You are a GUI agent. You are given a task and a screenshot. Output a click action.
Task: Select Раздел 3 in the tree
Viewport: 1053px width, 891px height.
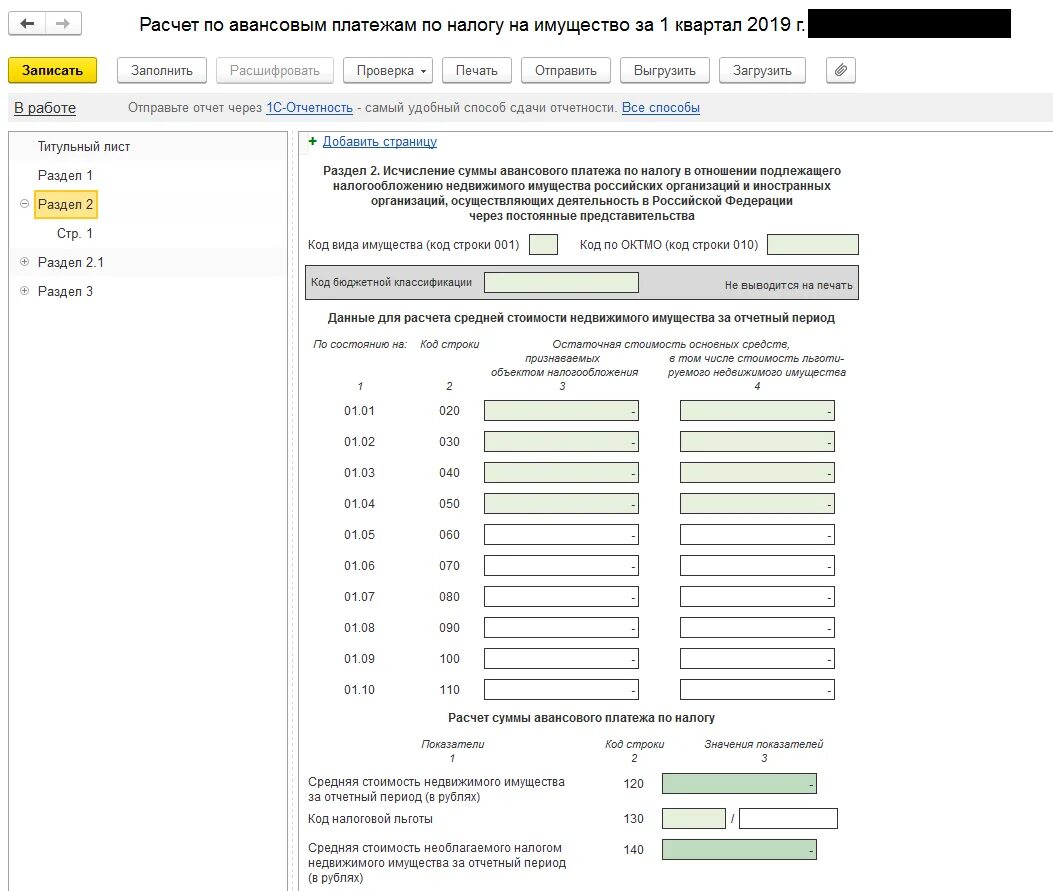[65, 291]
